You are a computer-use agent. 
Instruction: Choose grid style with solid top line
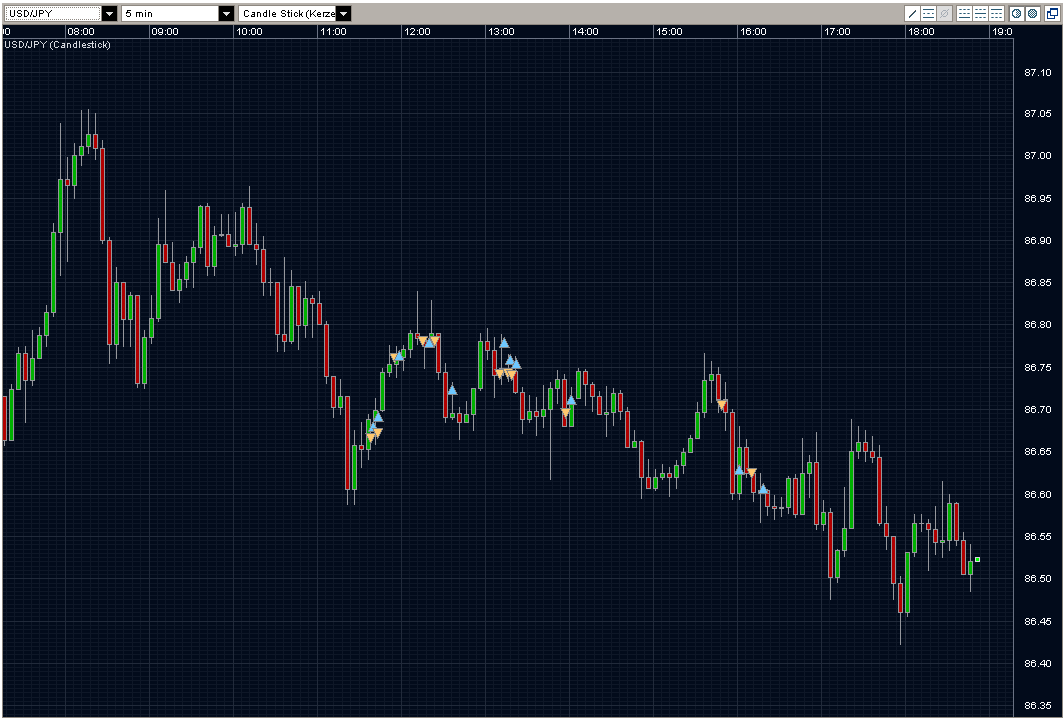[x=996, y=14]
